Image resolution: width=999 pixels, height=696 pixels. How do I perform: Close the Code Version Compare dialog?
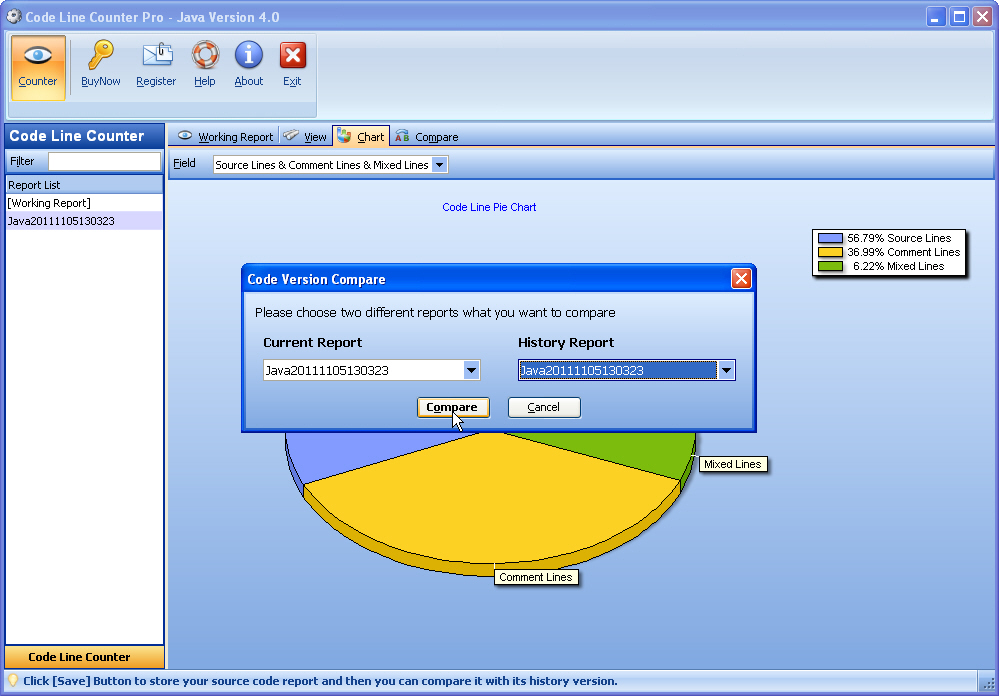741,279
